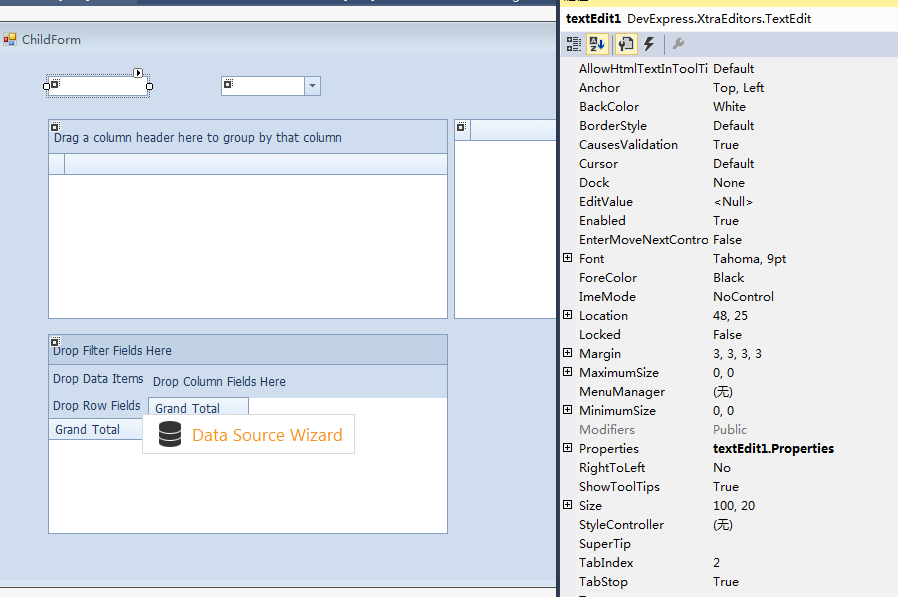The image size is (898, 597).
Task: Click the Data Source Wizard link
Action: pos(267,435)
